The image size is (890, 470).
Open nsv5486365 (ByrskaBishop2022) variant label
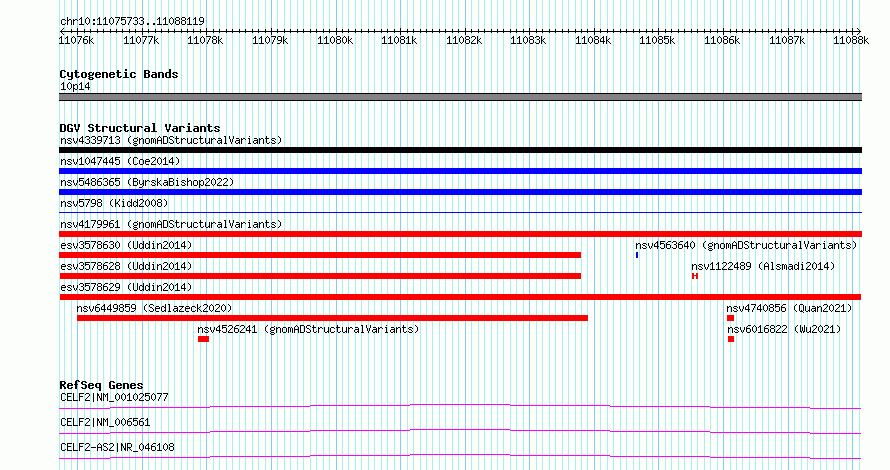tap(147, 182)
